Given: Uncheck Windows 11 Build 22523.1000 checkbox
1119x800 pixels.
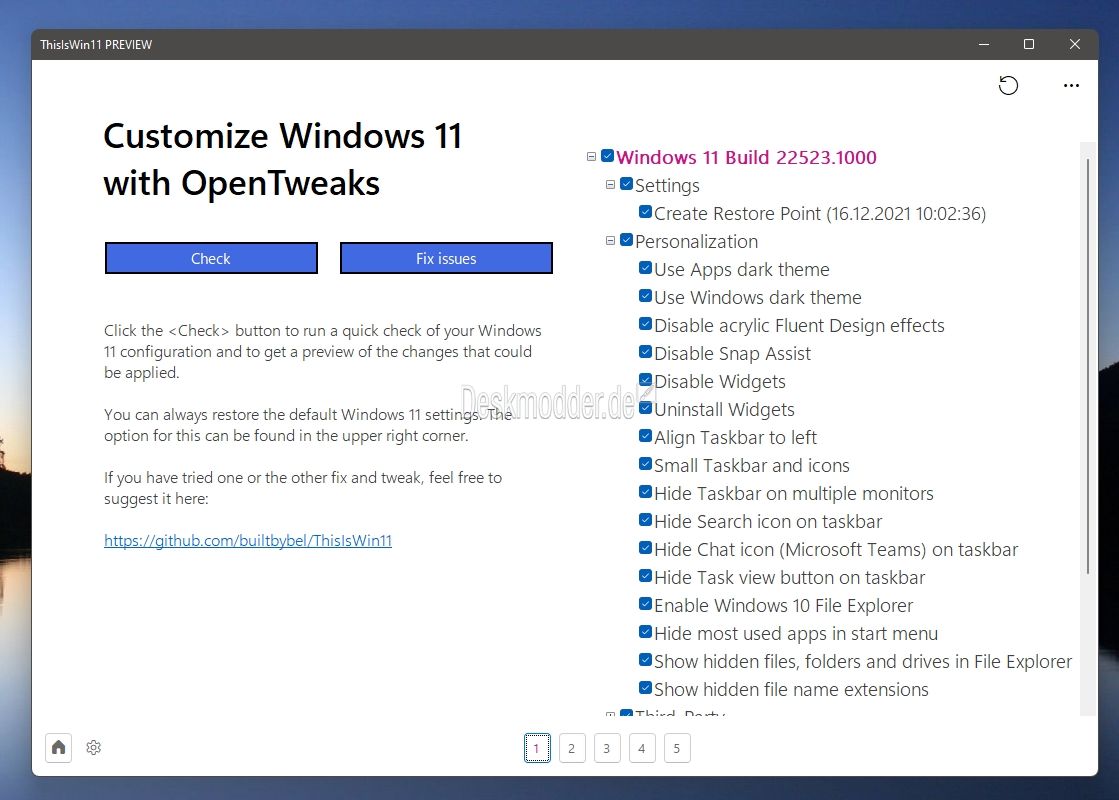Looking at the screenshot, I should tap(607, 156).
